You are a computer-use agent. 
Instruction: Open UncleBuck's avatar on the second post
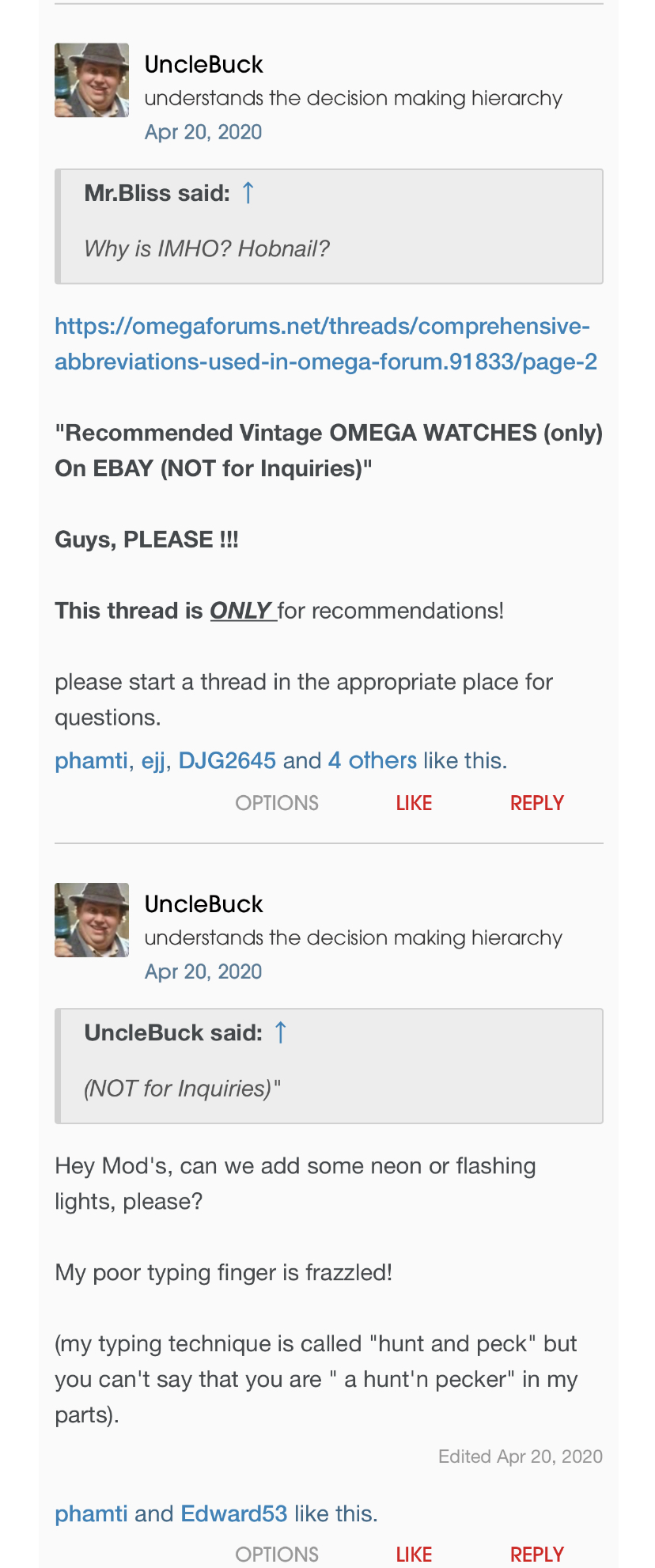92,920
